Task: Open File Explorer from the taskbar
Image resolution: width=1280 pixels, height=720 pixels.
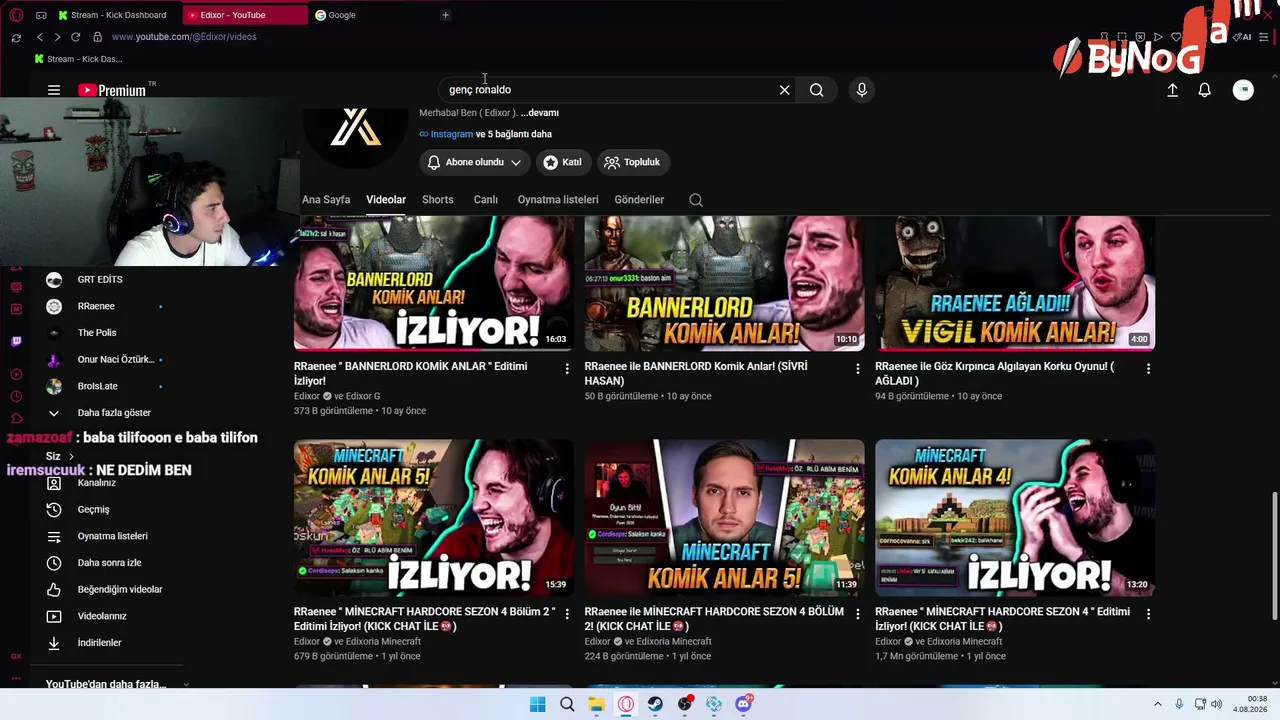Action: coord(596,704)
